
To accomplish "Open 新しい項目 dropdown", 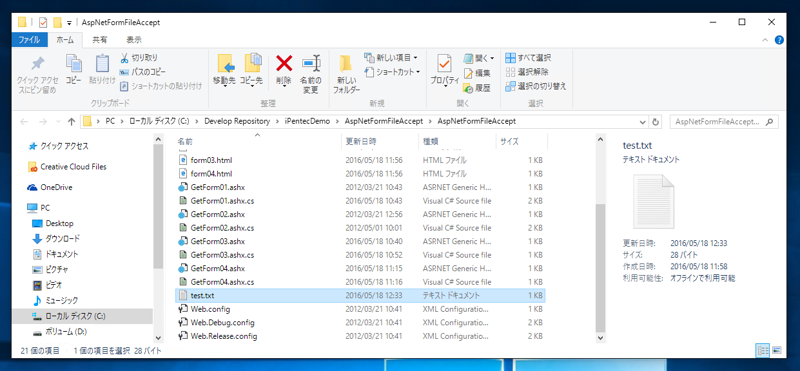I will 392,57.
